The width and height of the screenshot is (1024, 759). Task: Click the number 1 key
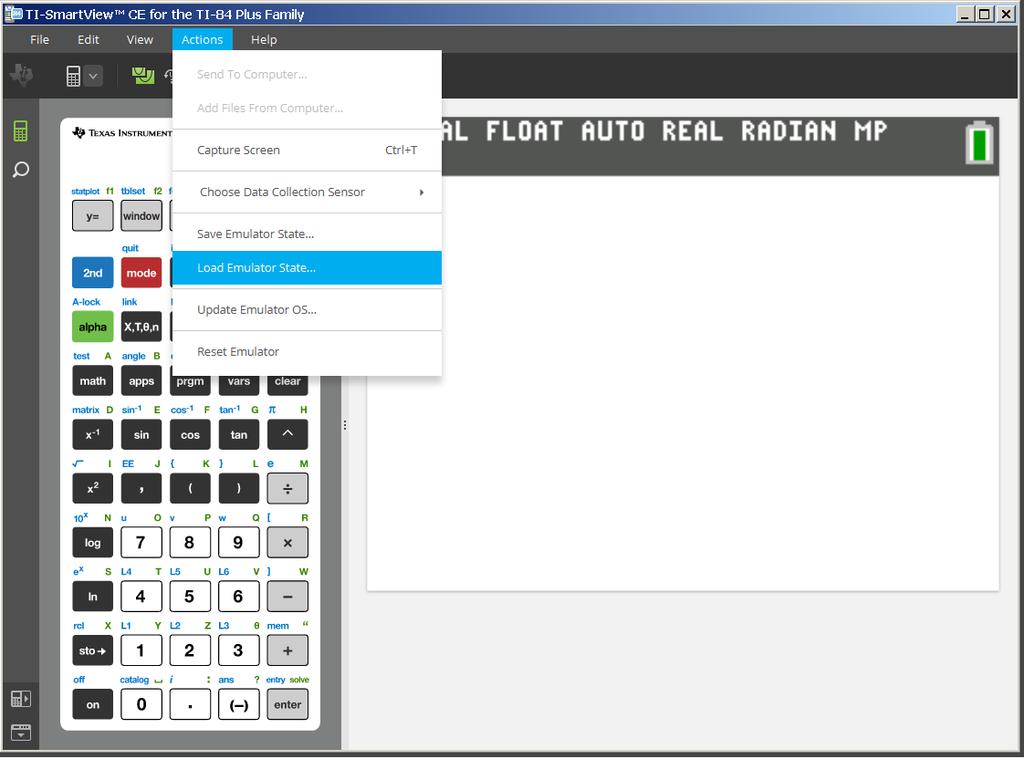141,651
